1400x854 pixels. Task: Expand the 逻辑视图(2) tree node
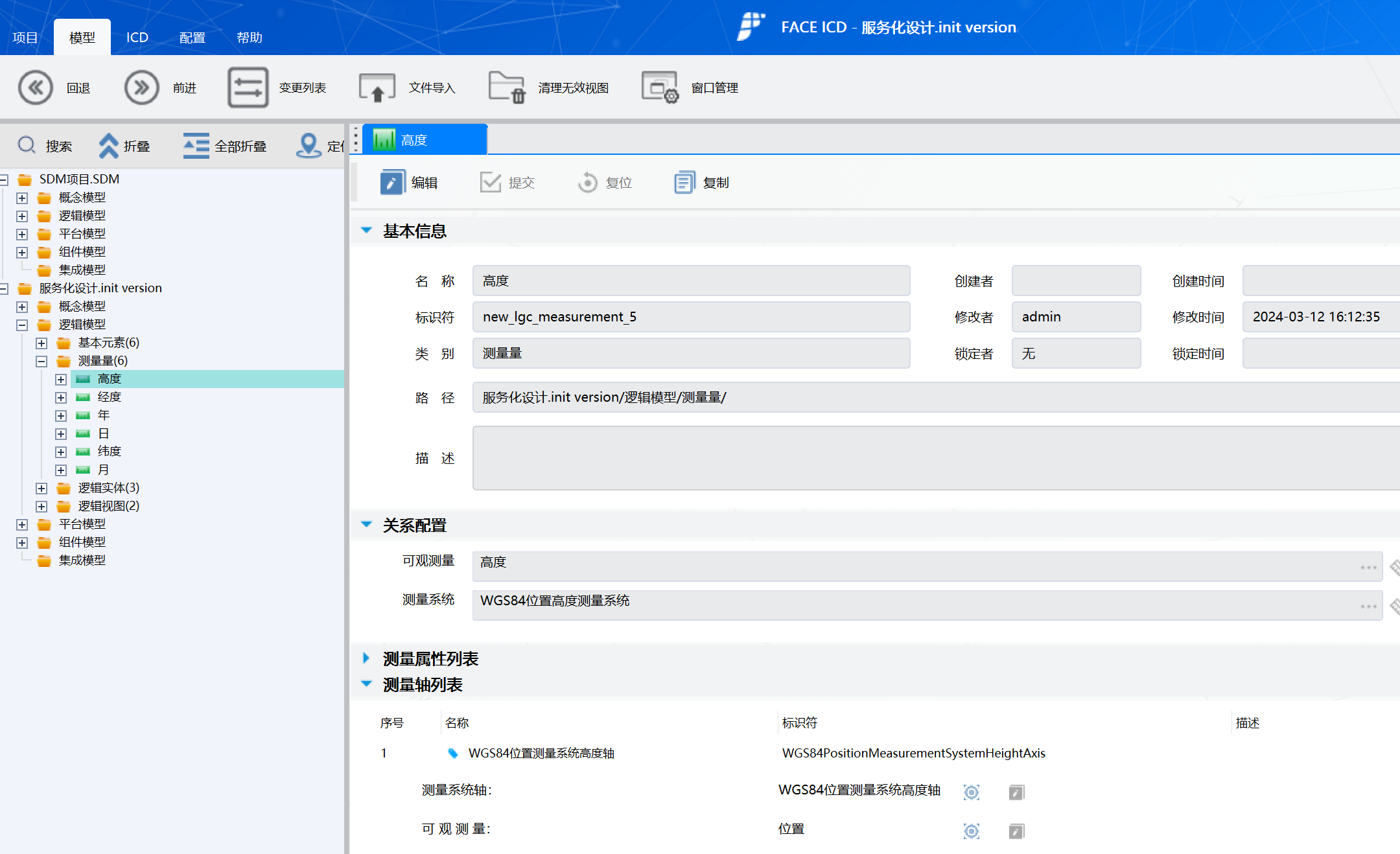click(41, 506)
